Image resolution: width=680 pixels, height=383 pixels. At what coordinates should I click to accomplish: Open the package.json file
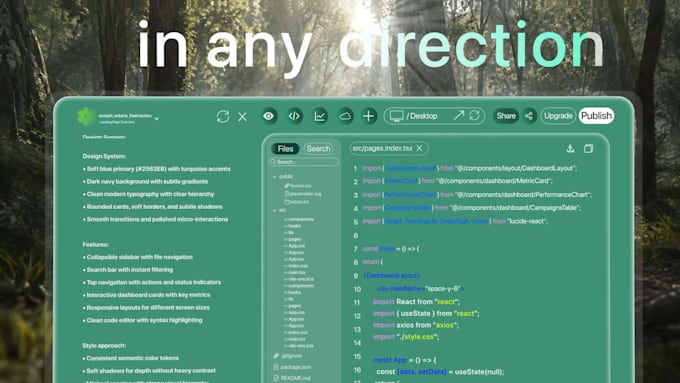click(292, 367)
